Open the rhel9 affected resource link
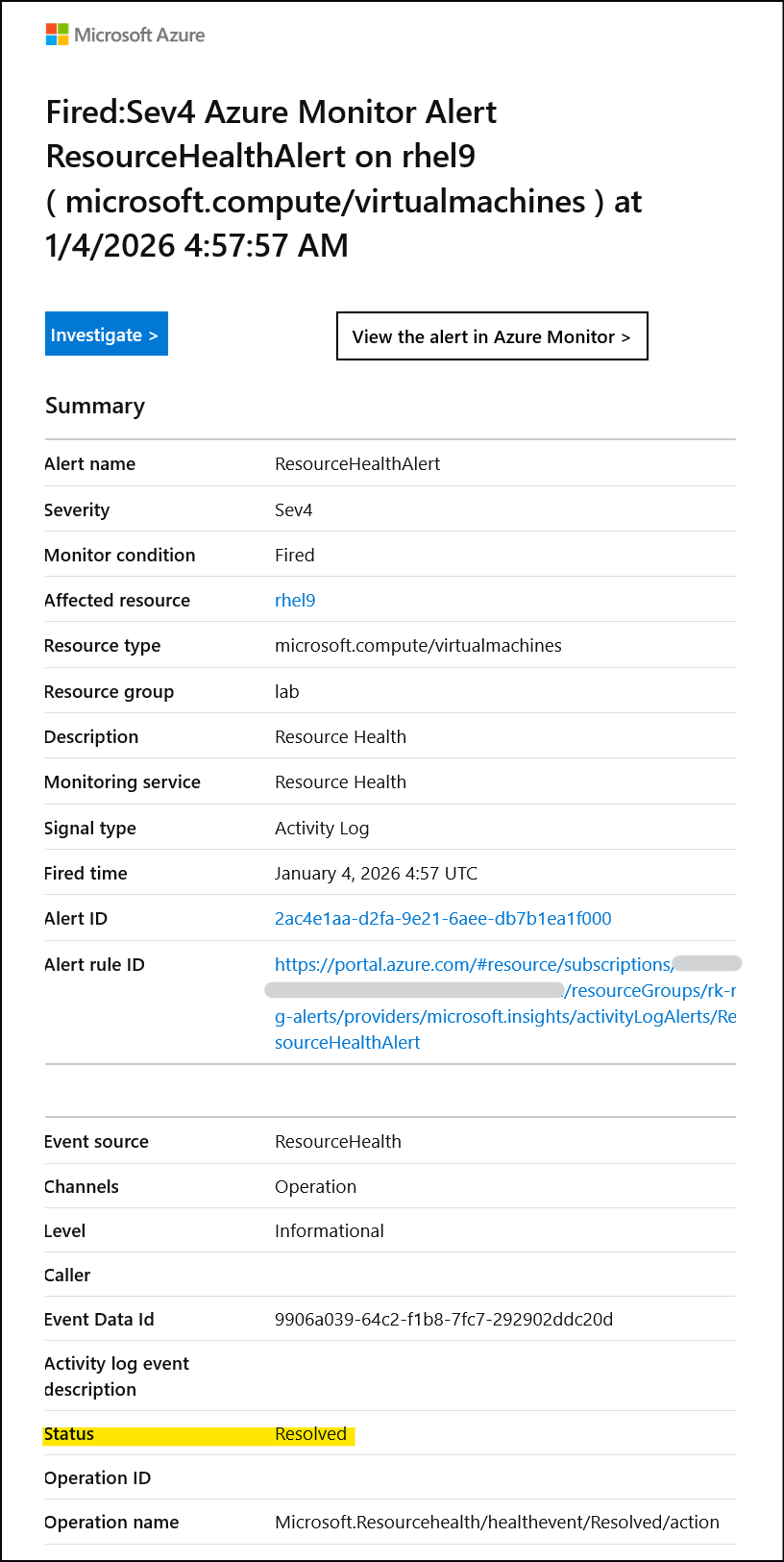The image size is (784, 1562). click(295, 600)
